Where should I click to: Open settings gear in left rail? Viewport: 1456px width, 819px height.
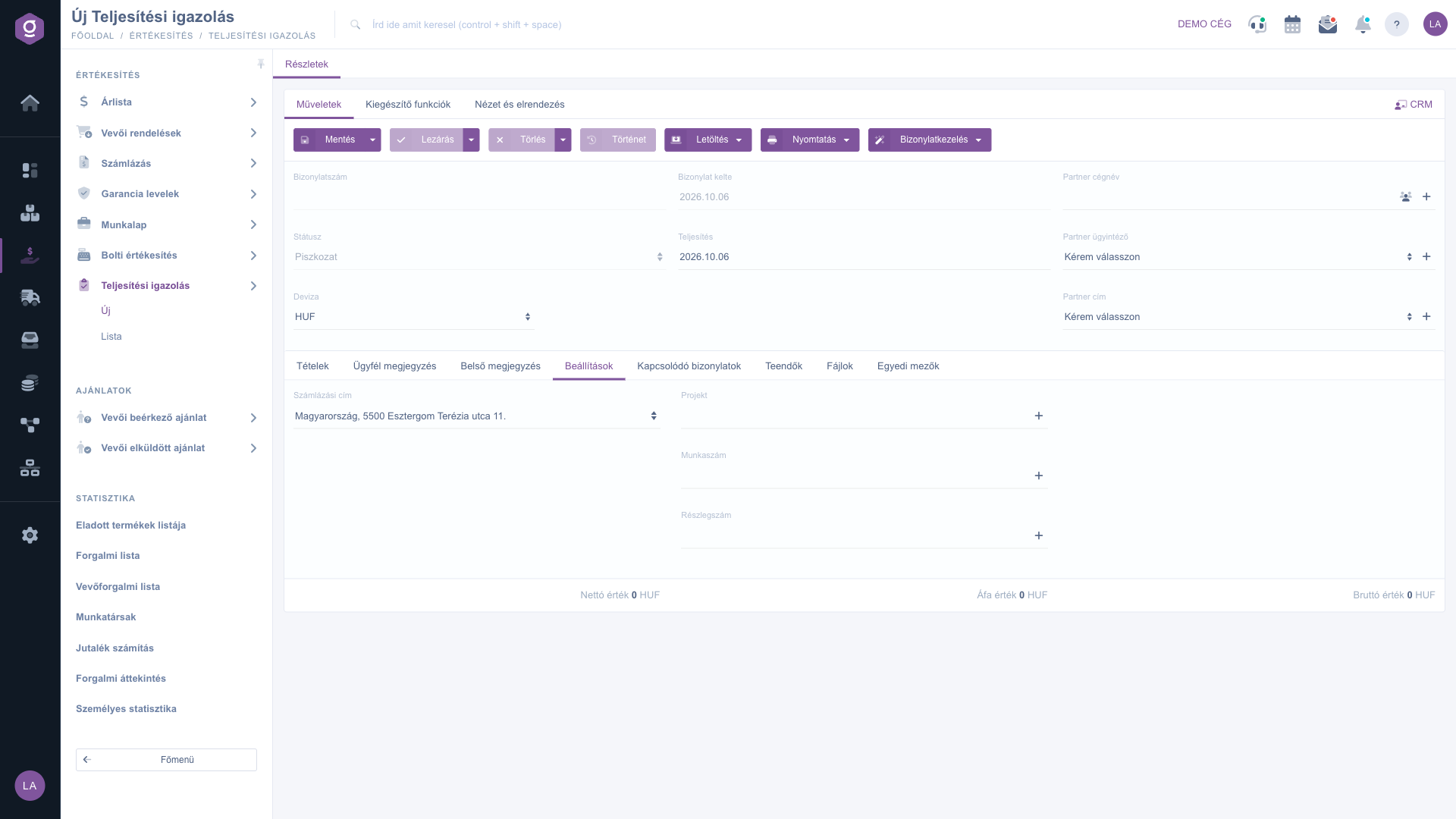(x=30, y=535)
